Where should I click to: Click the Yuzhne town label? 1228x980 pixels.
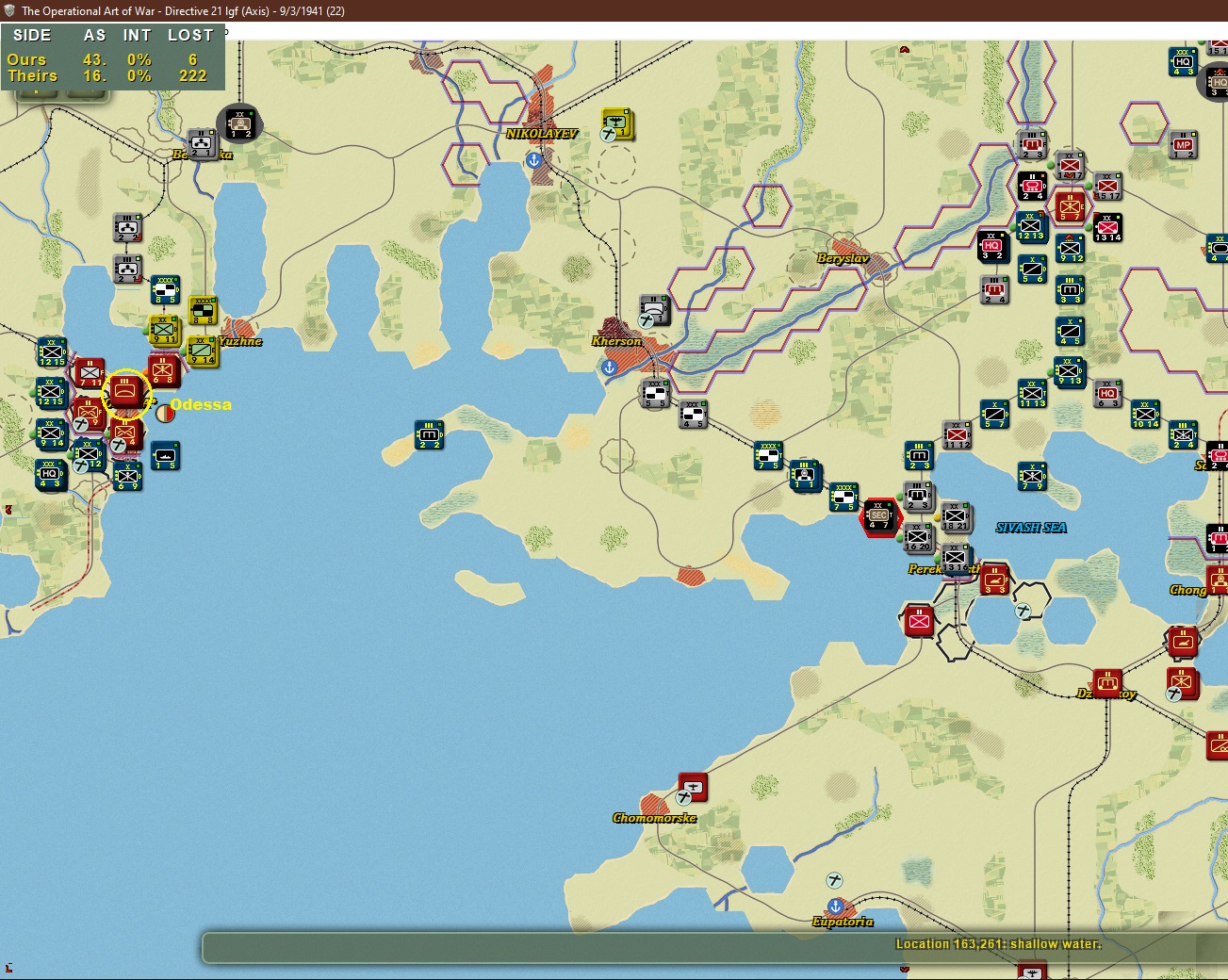(240, 341)
